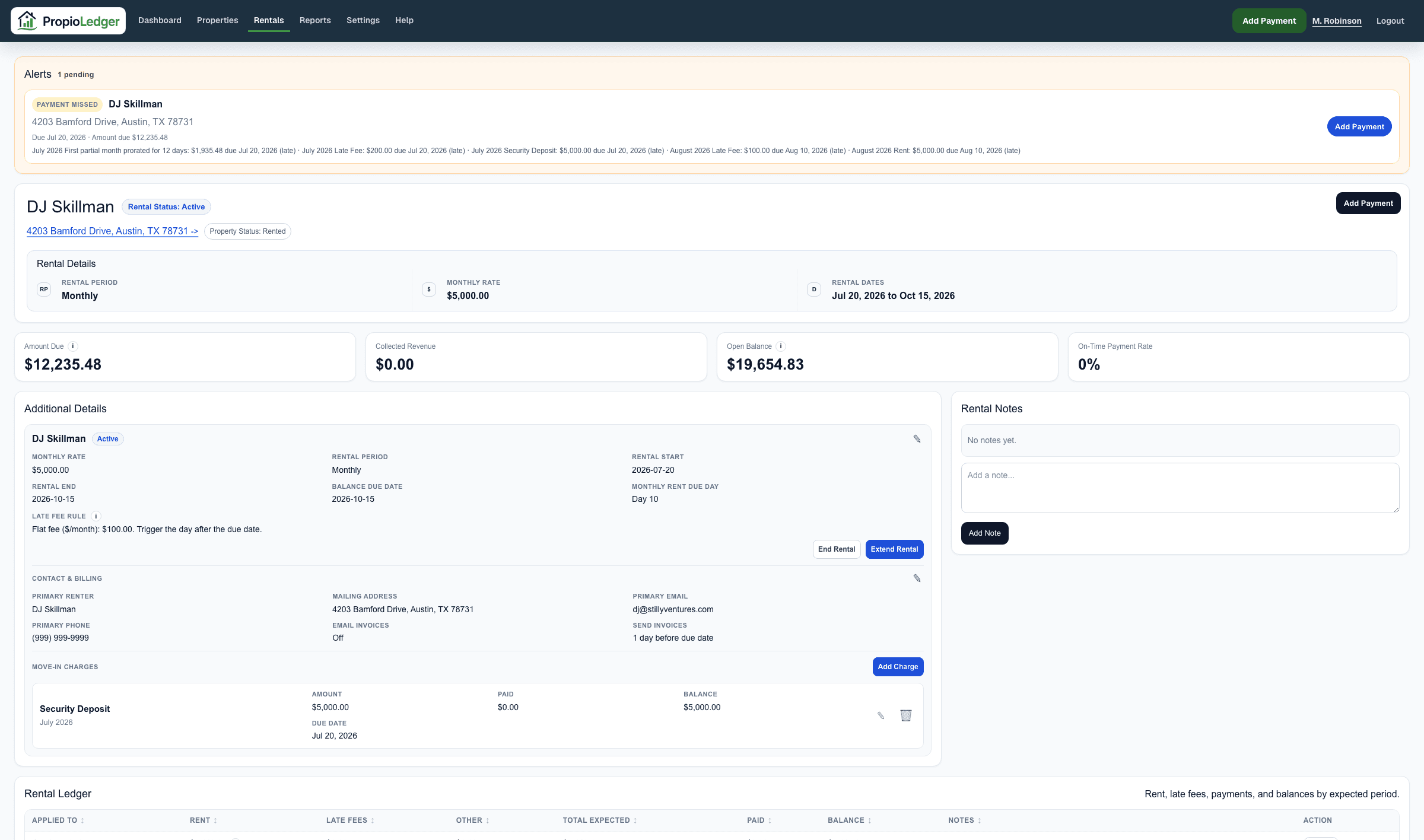Open the Open Balance info icon

(781, 346)
